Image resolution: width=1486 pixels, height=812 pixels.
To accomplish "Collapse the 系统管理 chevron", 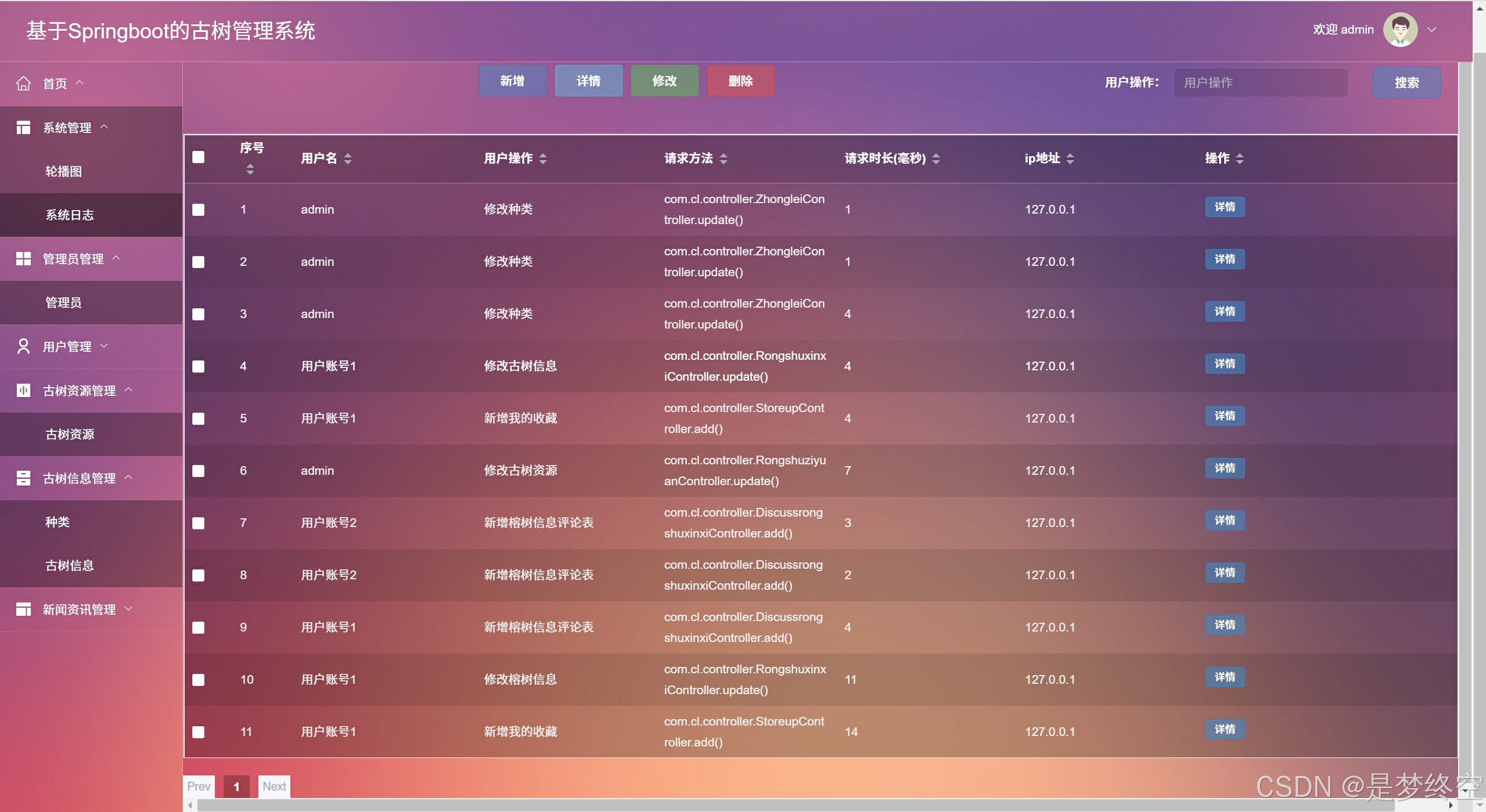I will 105,127.
